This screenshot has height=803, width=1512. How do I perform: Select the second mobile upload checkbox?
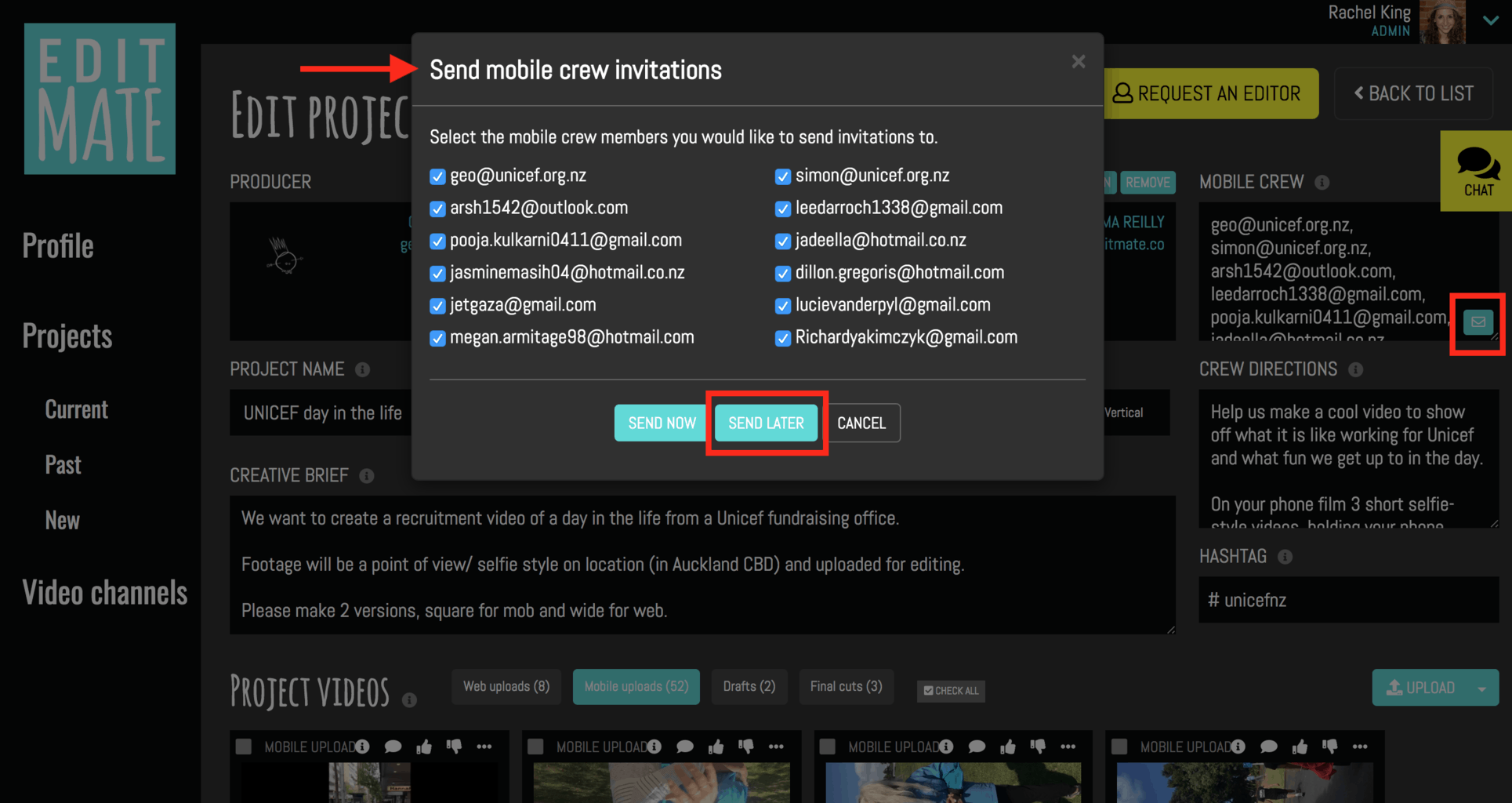pyautogui.click(x=535, y=747)
